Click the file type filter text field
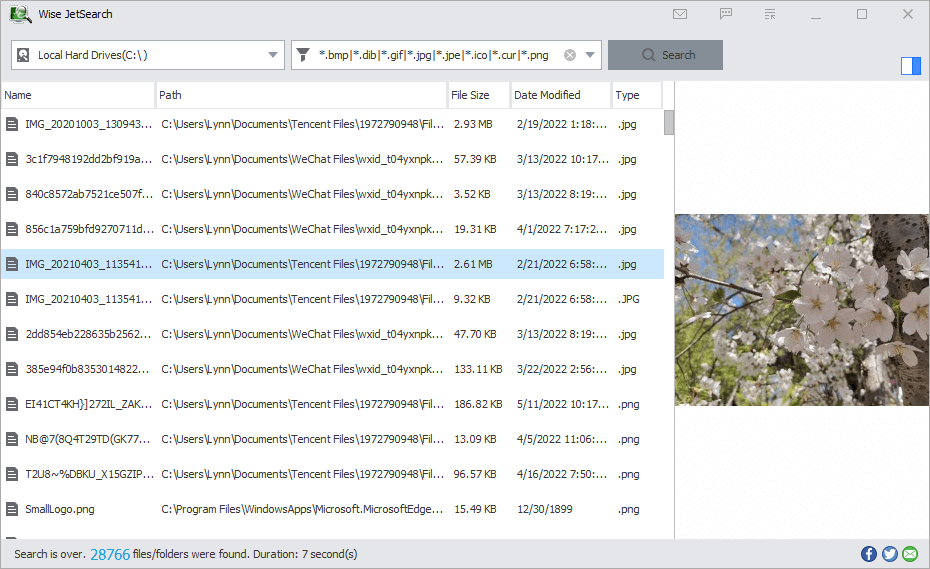 434,55
